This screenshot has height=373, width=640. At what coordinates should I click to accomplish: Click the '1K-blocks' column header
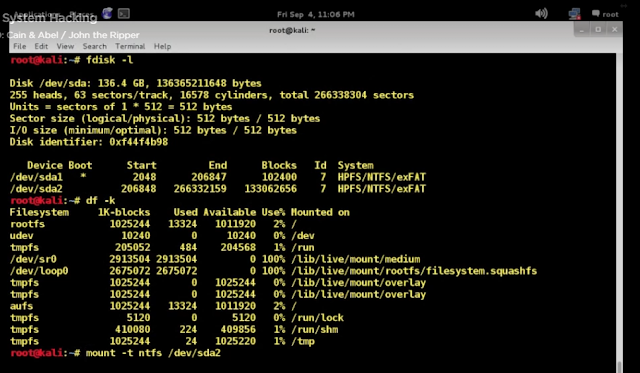pyautogui.click(x=124, y=212)
